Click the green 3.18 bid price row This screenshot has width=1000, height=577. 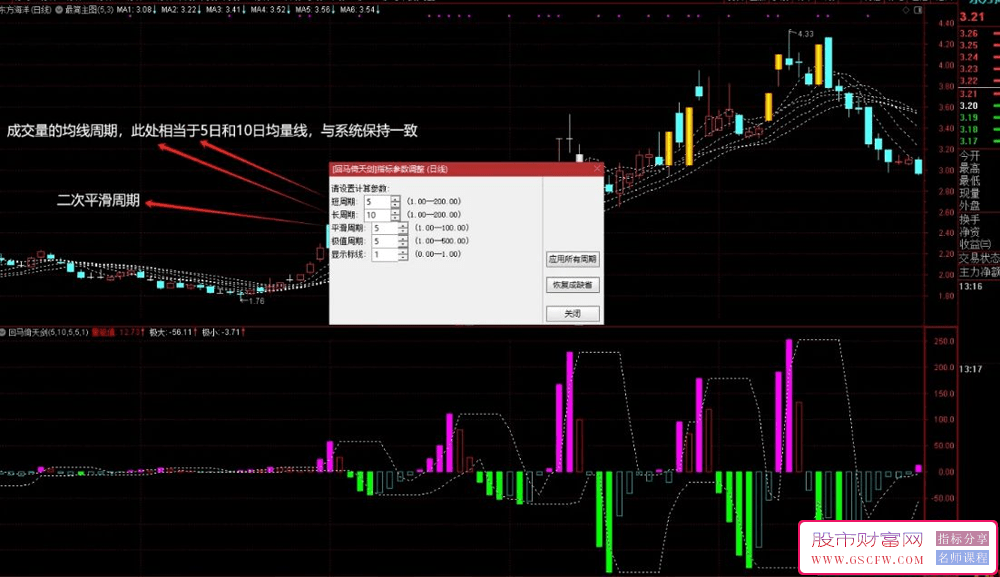tap(969, 129)
